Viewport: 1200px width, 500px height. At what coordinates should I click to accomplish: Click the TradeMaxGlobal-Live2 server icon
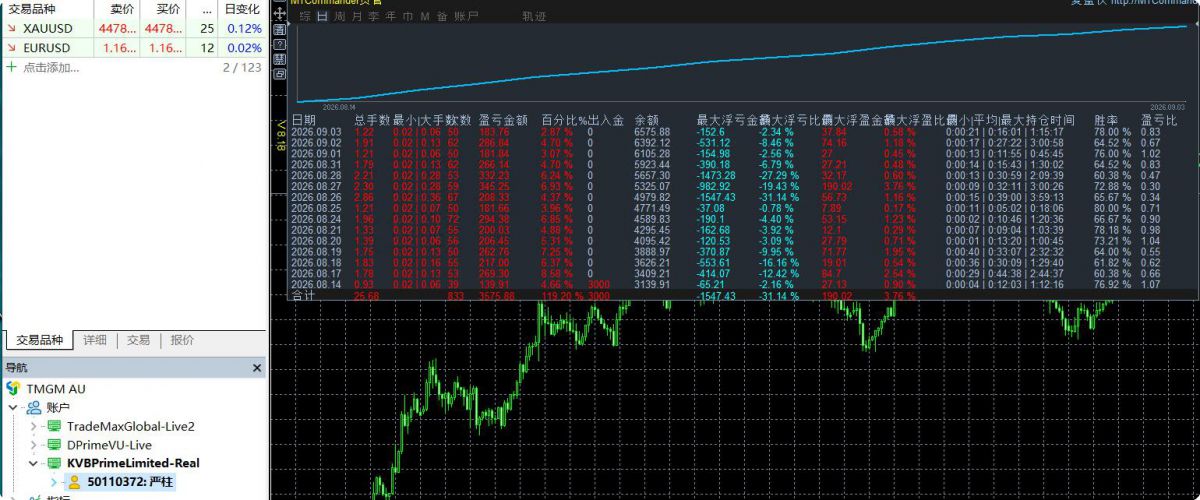[53, 426]
